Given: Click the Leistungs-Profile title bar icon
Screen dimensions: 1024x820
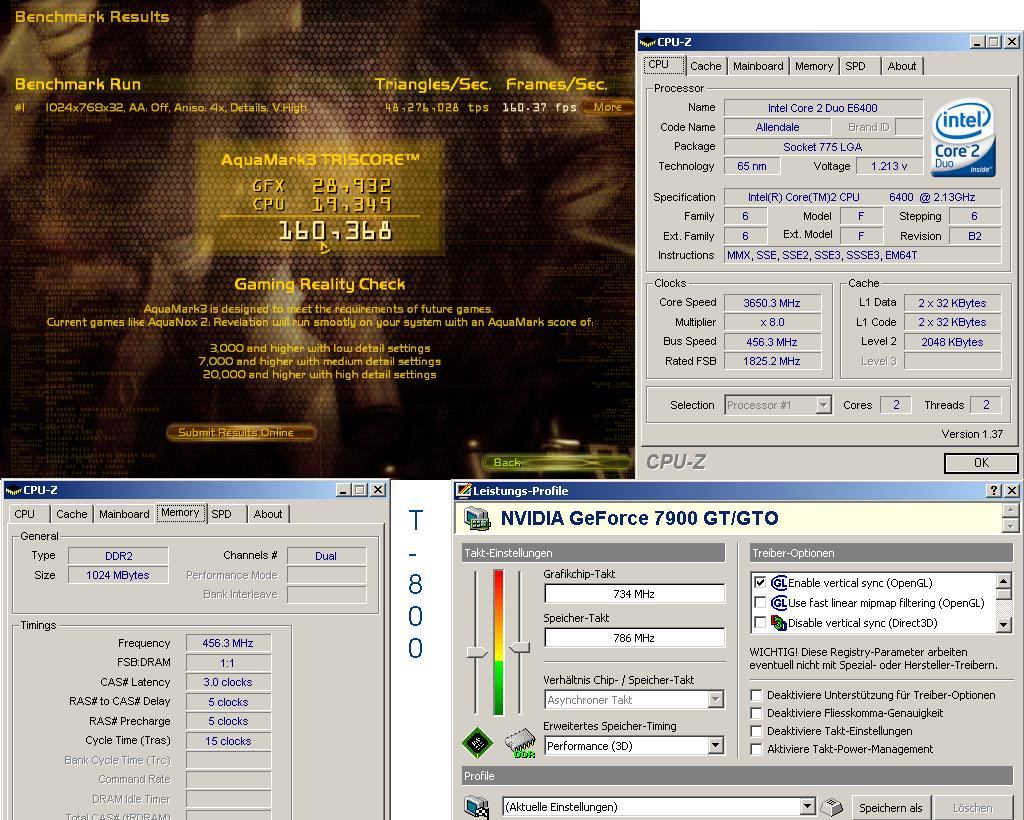Looking at the screenshot, I should (464, 490).
